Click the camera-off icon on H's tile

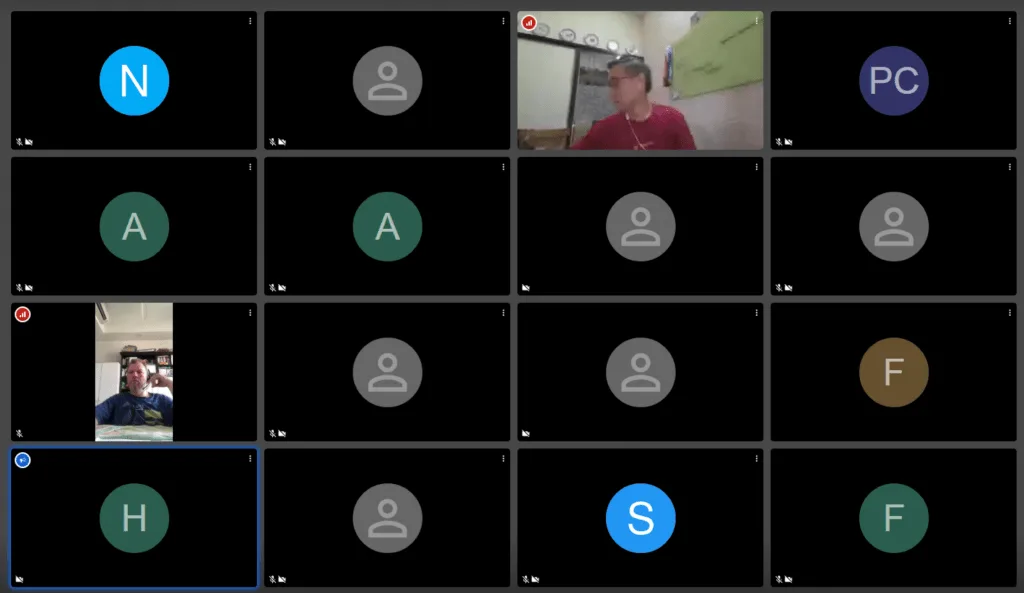(x=19, y=579)
